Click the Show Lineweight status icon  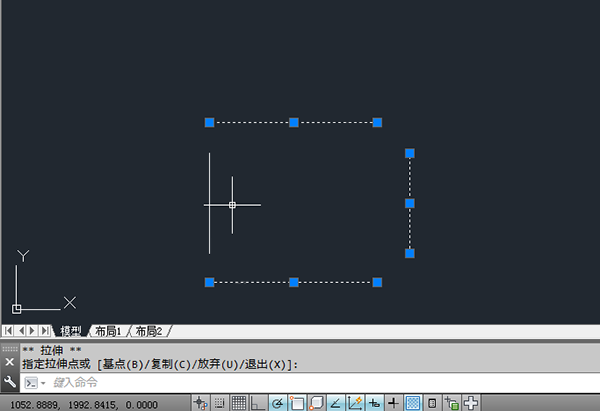pos(393,403)
